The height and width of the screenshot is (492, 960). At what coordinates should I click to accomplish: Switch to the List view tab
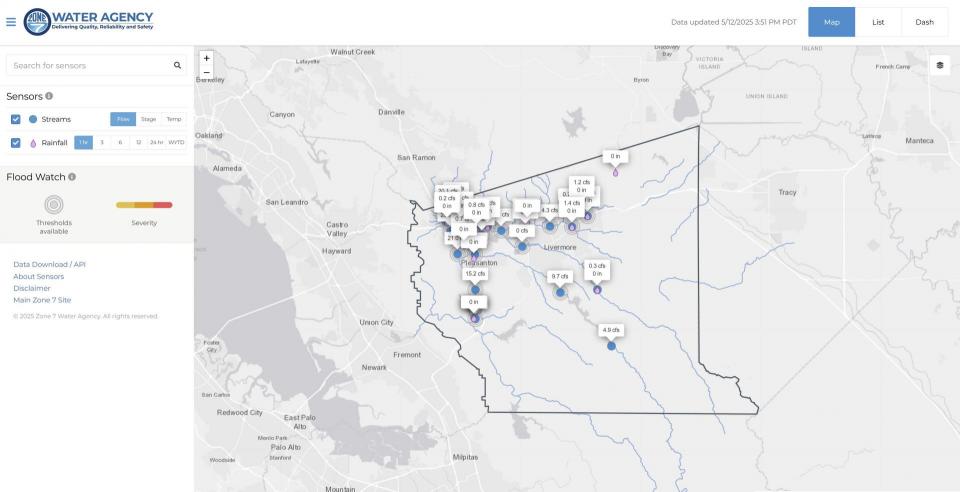pos(878,22)
